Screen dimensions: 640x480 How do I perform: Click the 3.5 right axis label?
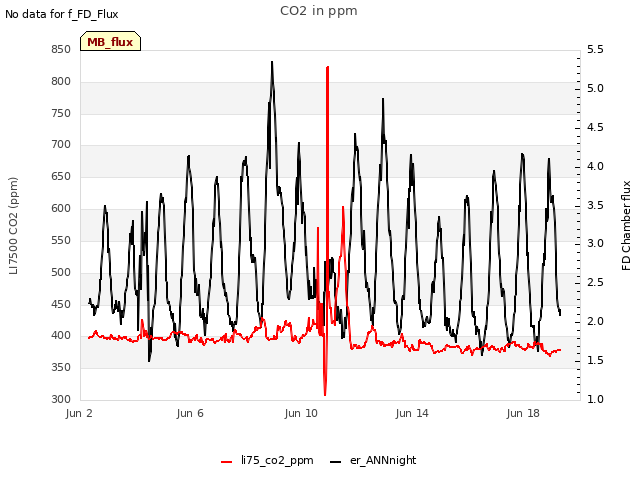(x=595, y=205)
